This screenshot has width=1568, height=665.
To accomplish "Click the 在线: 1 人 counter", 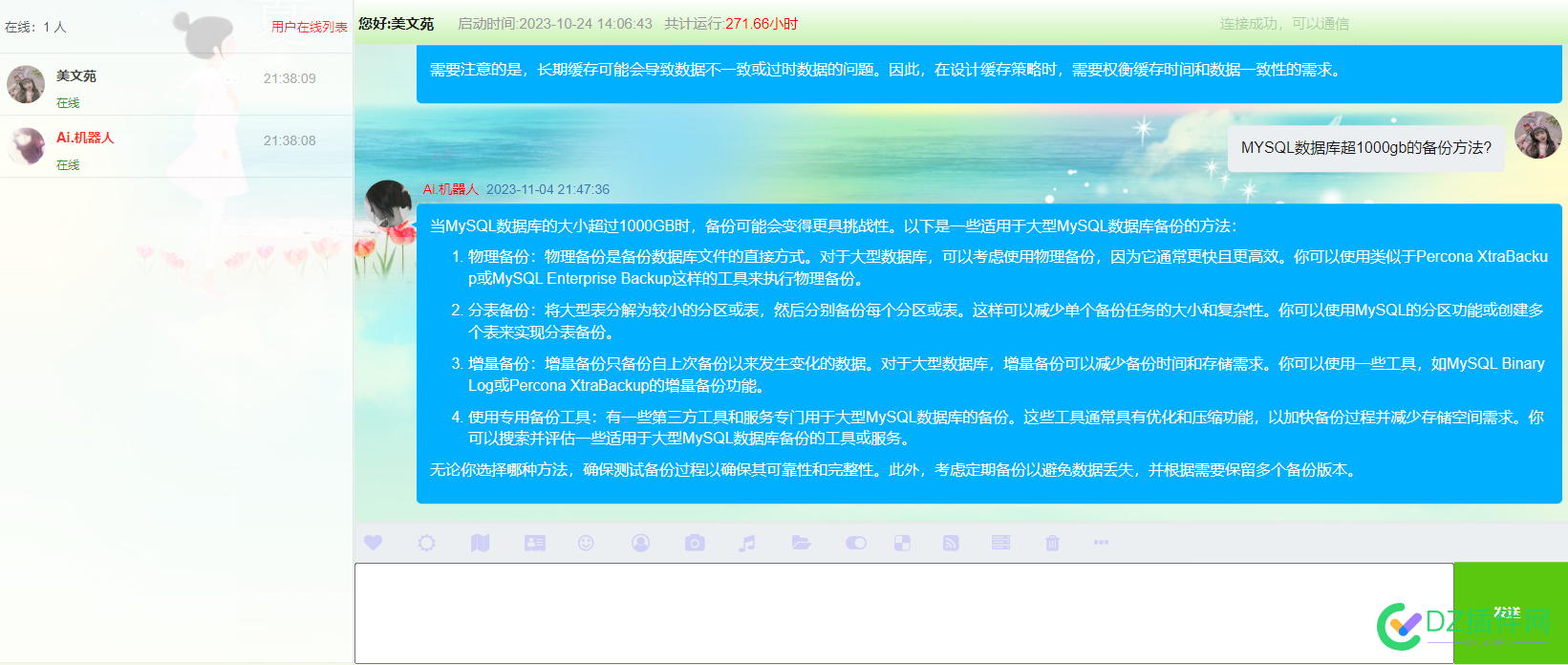I will 35,27.
